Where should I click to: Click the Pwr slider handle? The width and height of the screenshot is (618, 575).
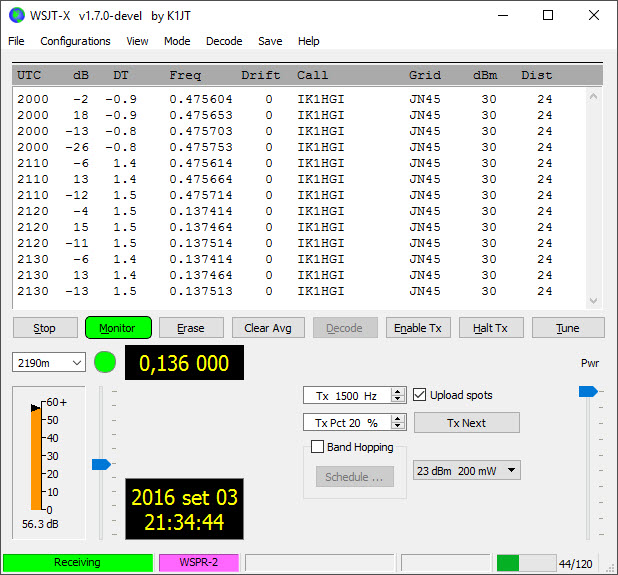(589, 392)
